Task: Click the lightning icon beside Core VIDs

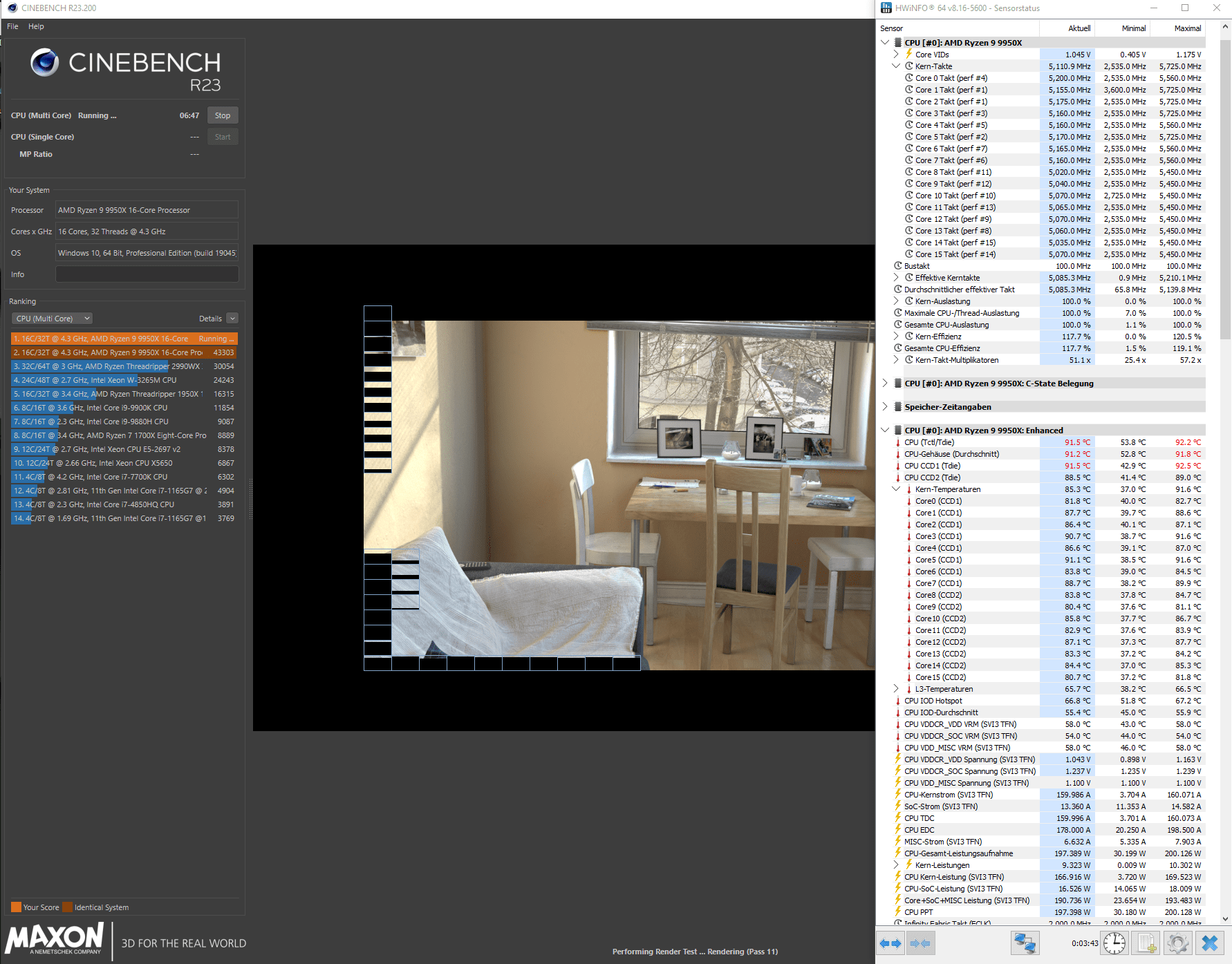Action: (909, 54)
